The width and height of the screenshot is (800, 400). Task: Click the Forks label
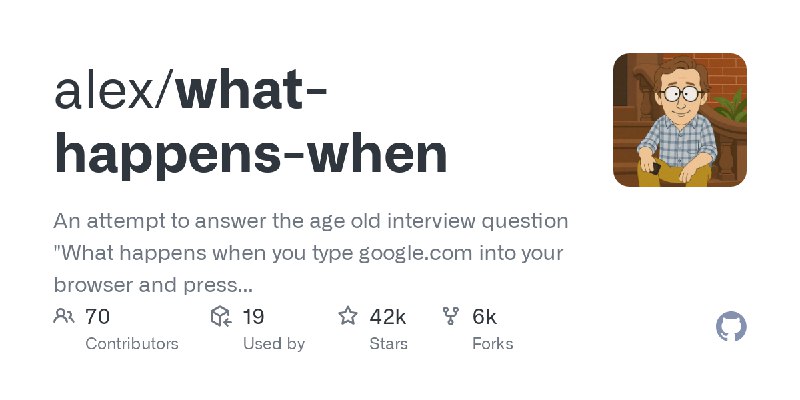pos(493,344)
